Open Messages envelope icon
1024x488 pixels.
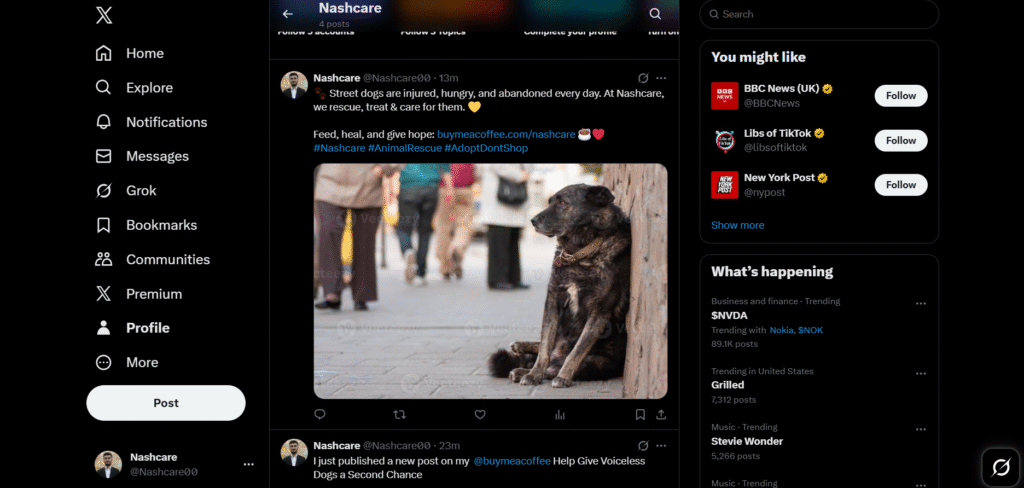point(103,156)
